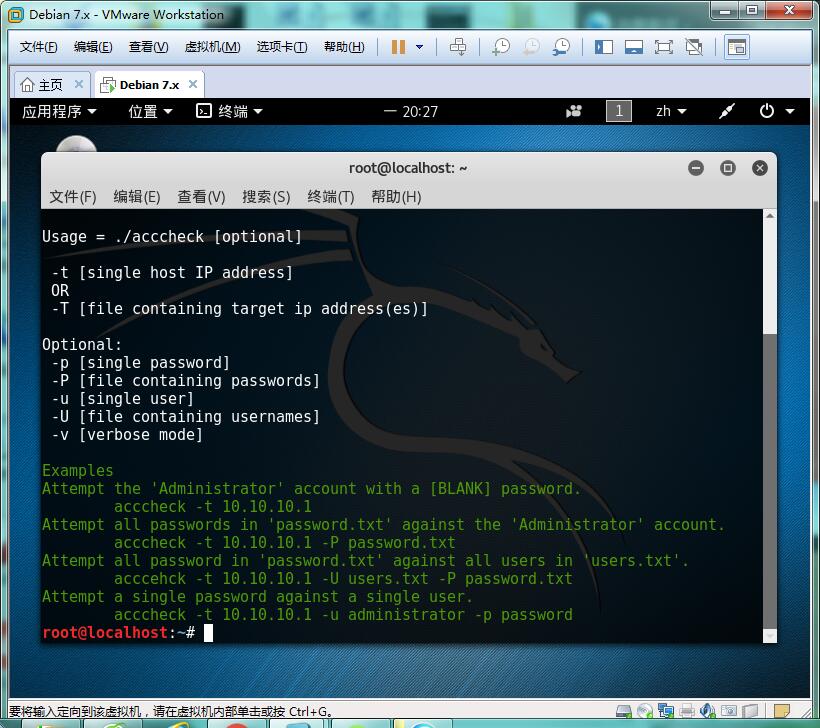Toggle the library sidebar view
Image resolution: width=820 pixels, height=728 pixels.
[x=603, y=47]
